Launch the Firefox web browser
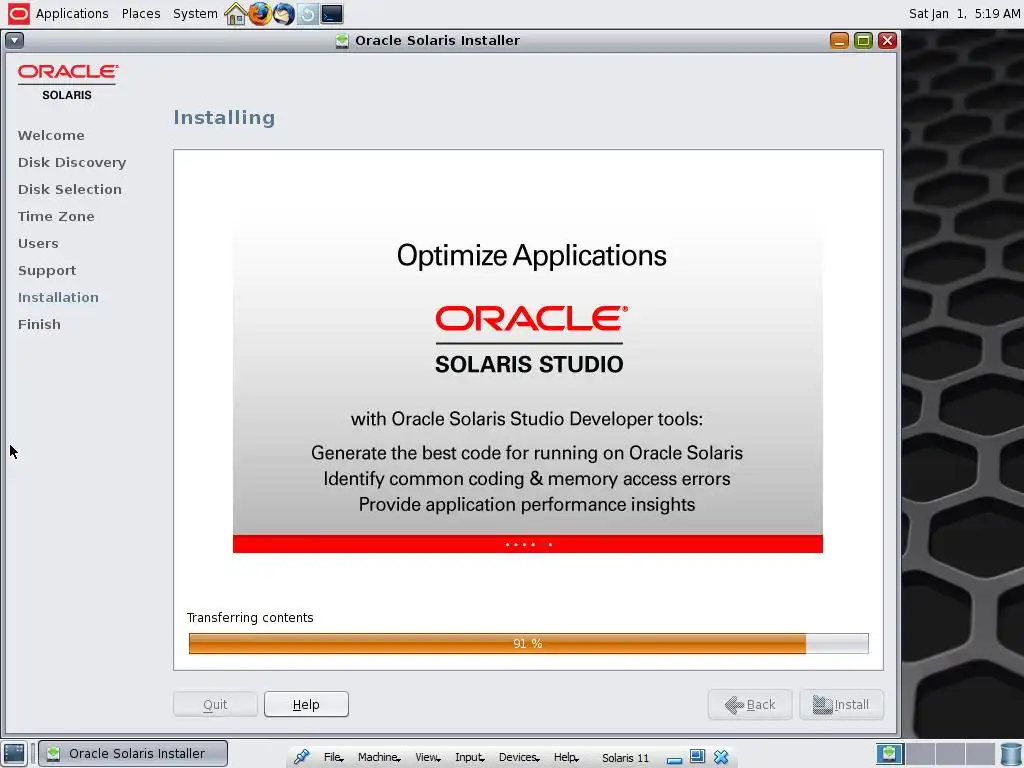This screenshot has height=768, width=1024. coord(260,14)
